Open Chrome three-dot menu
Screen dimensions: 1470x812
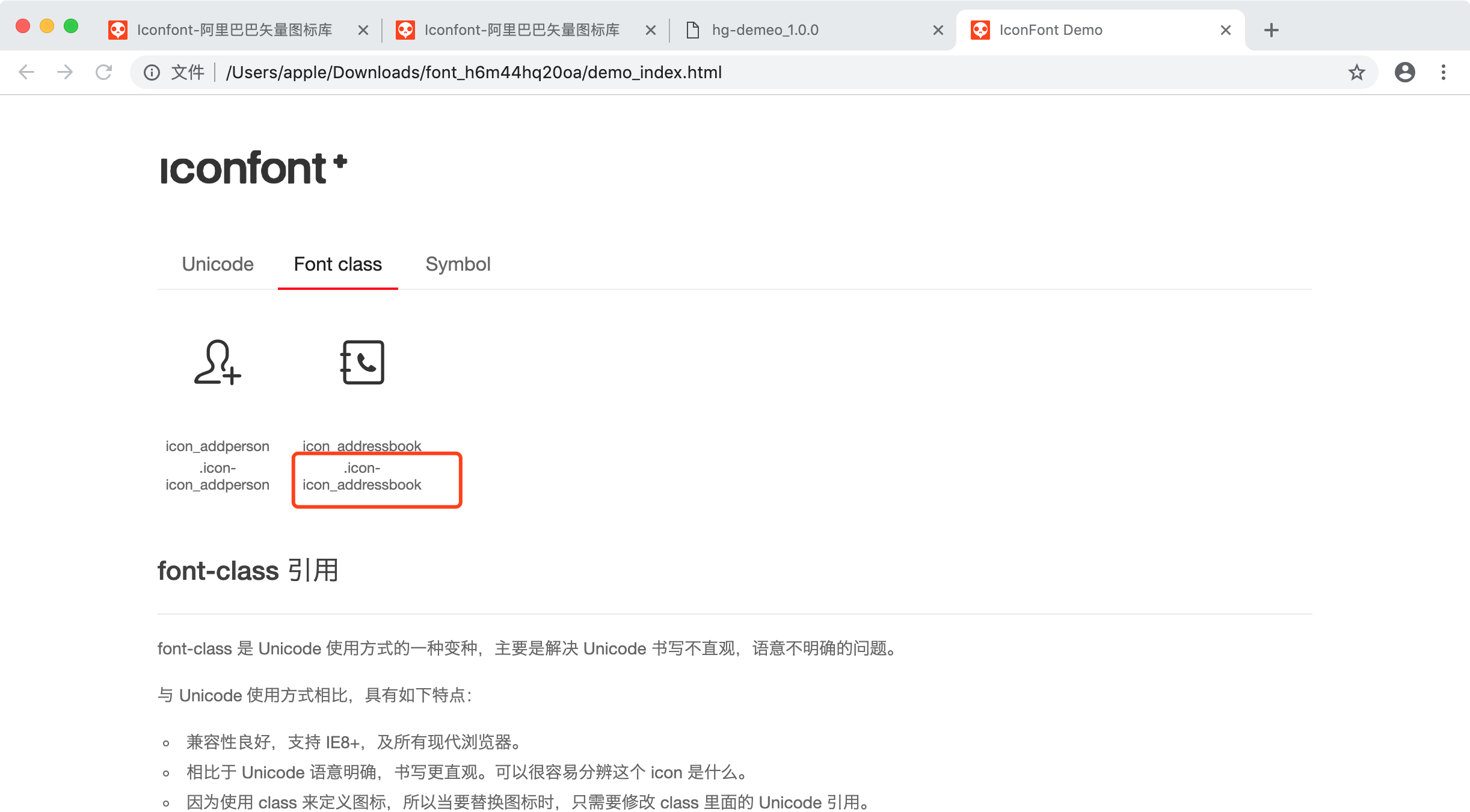pyautogui.click(x=1443, y=73)
